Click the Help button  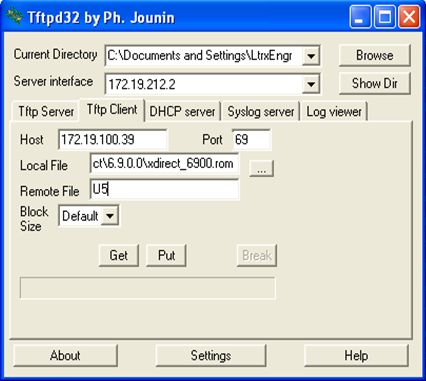[x=356, y=355]
